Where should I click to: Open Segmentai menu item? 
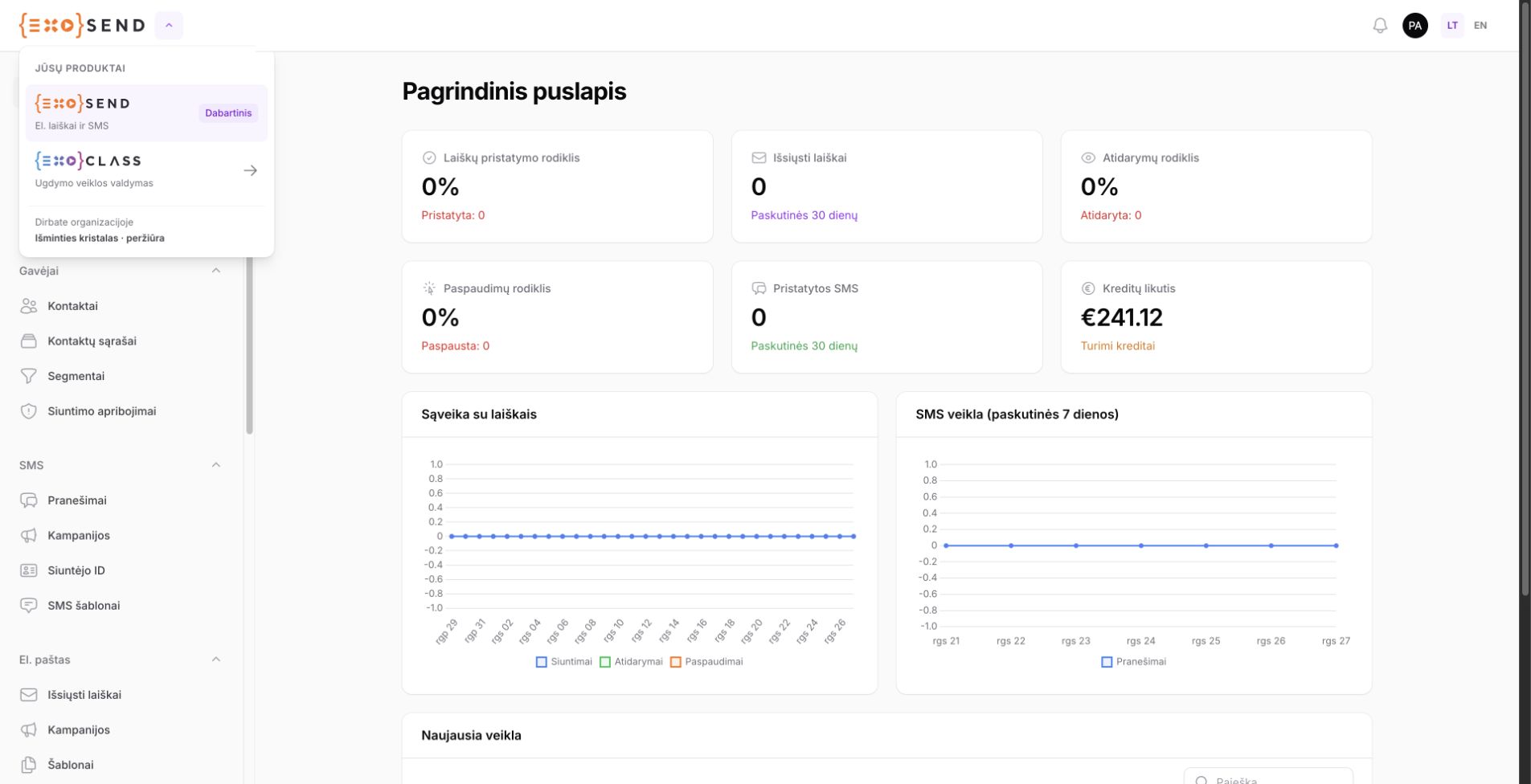(121, 376)
